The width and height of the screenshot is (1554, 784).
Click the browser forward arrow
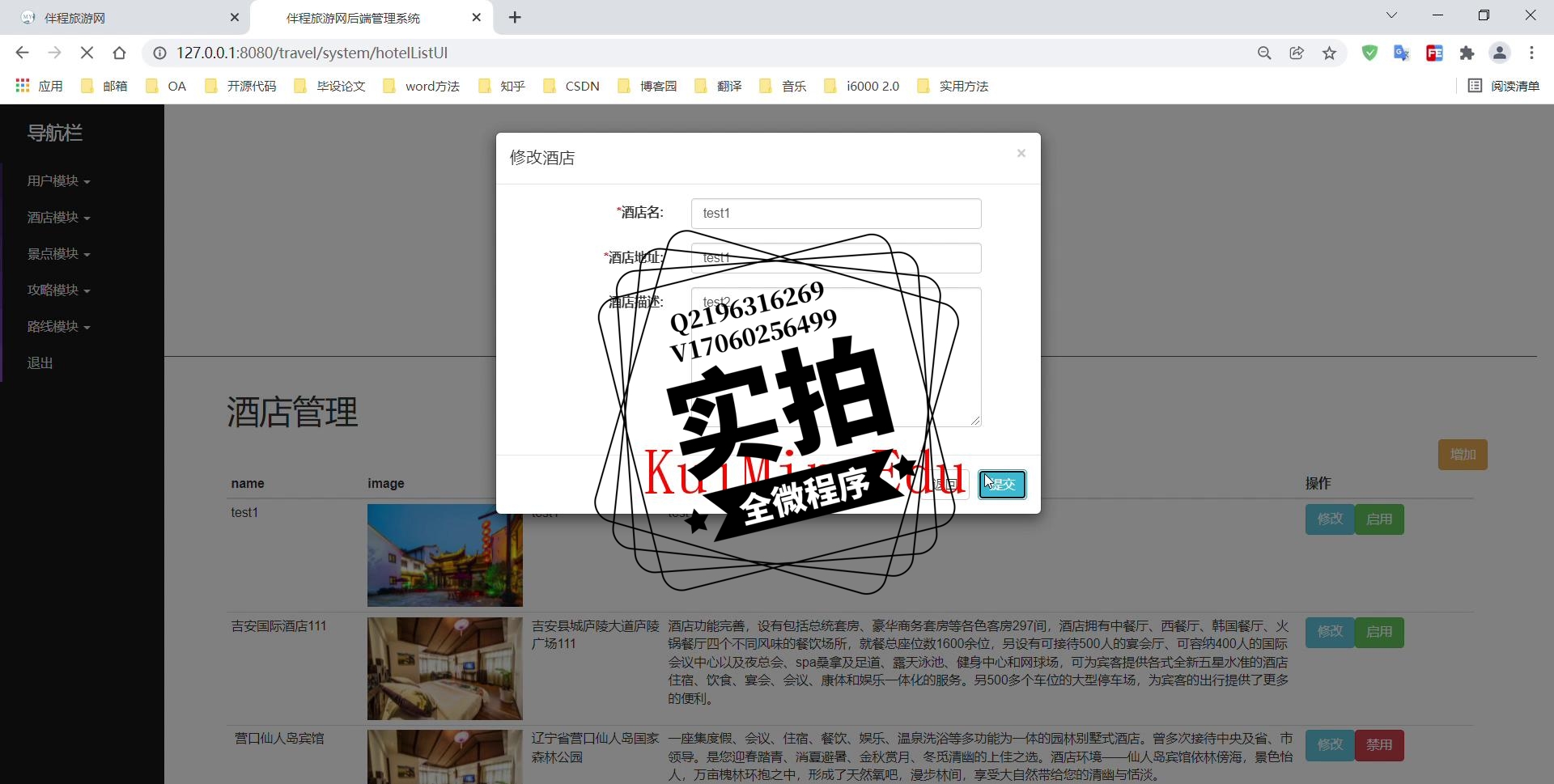[54, 53]
